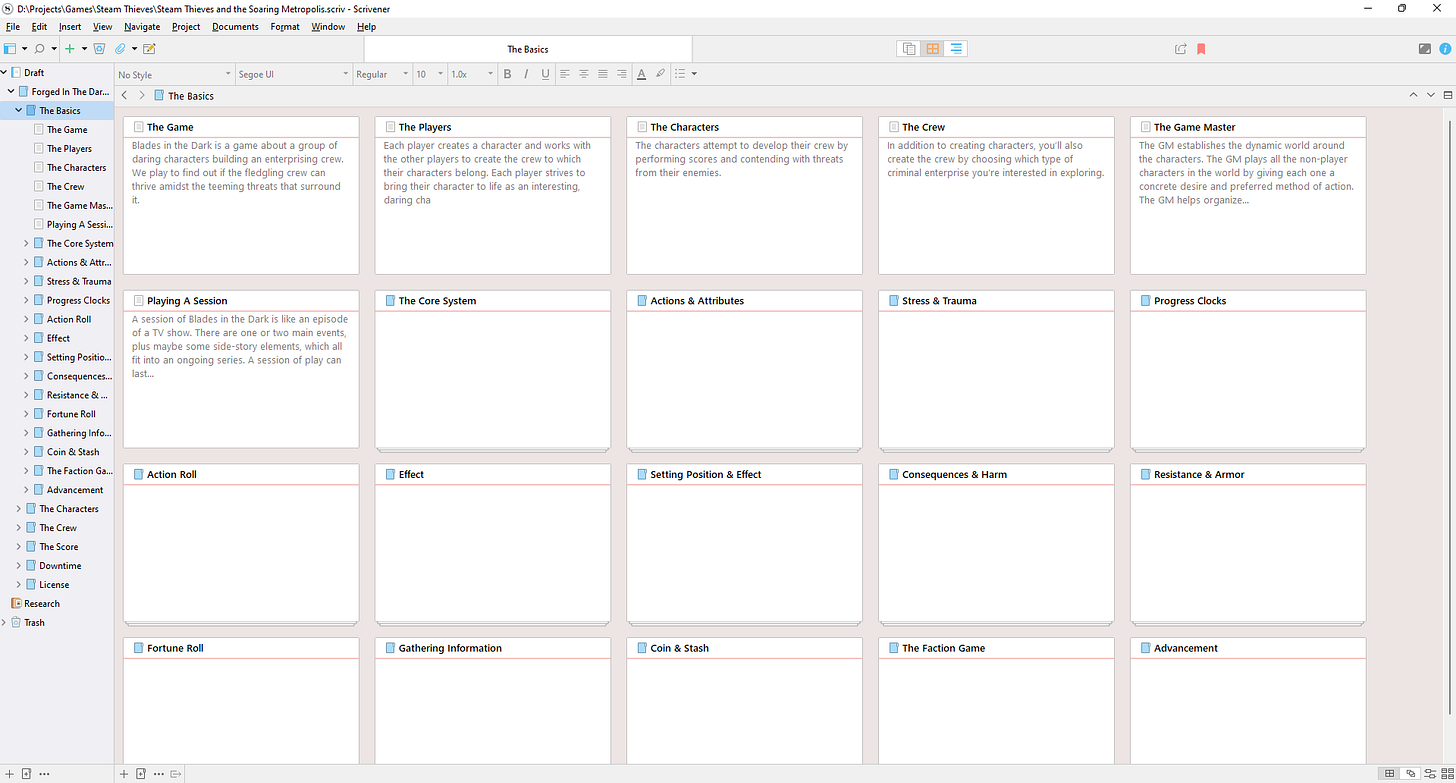The width and height of the screenshot is (1456, 783).
Task: Click the Insert attachment paperclip icon
Action: click(x=120, y=48)
